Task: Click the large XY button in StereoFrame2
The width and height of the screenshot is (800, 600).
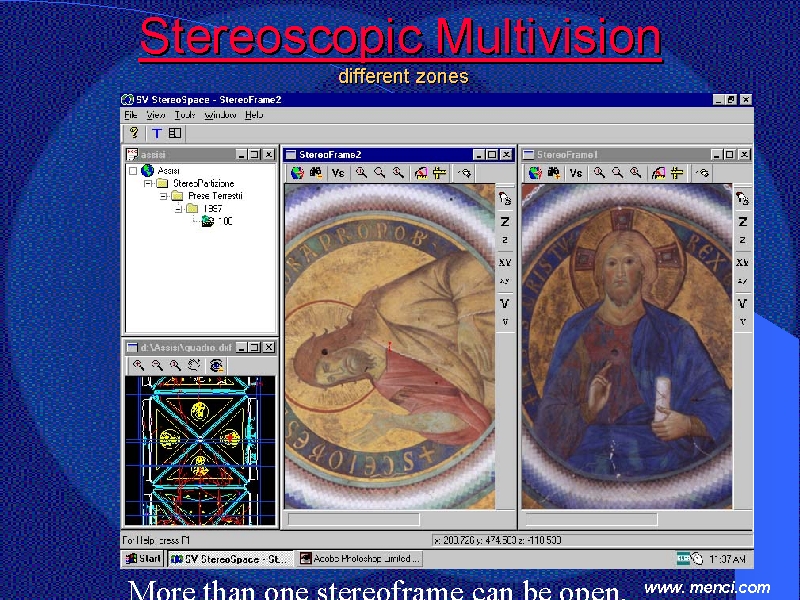Action: [505, 262]
